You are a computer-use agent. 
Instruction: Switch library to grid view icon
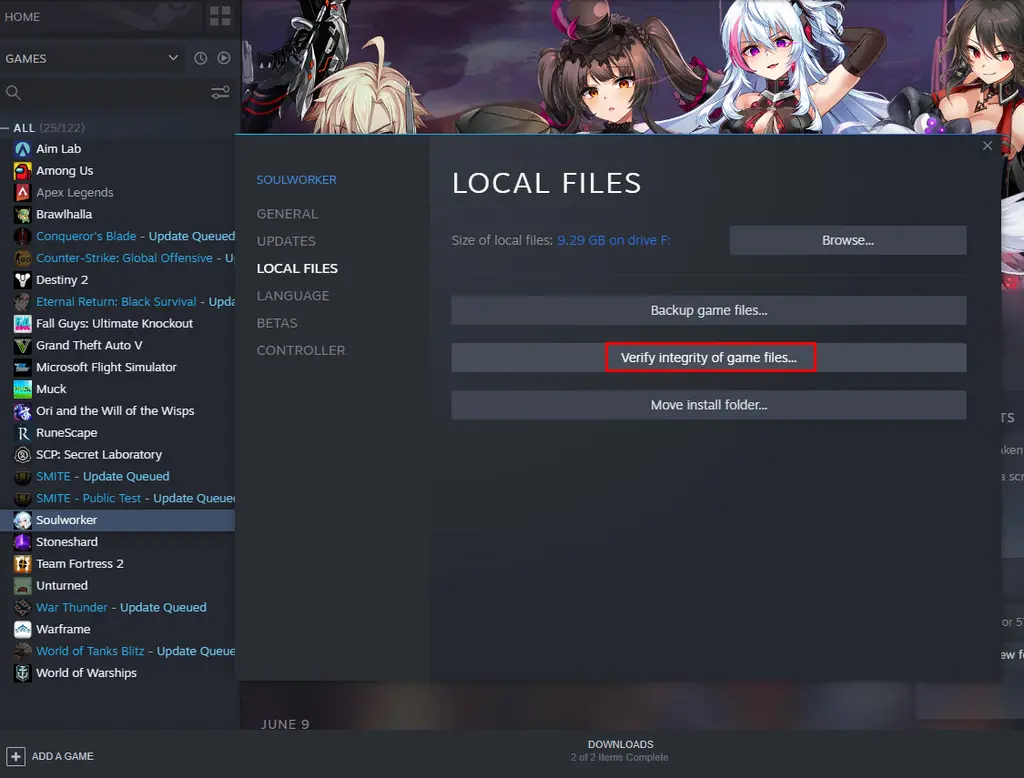220,16
